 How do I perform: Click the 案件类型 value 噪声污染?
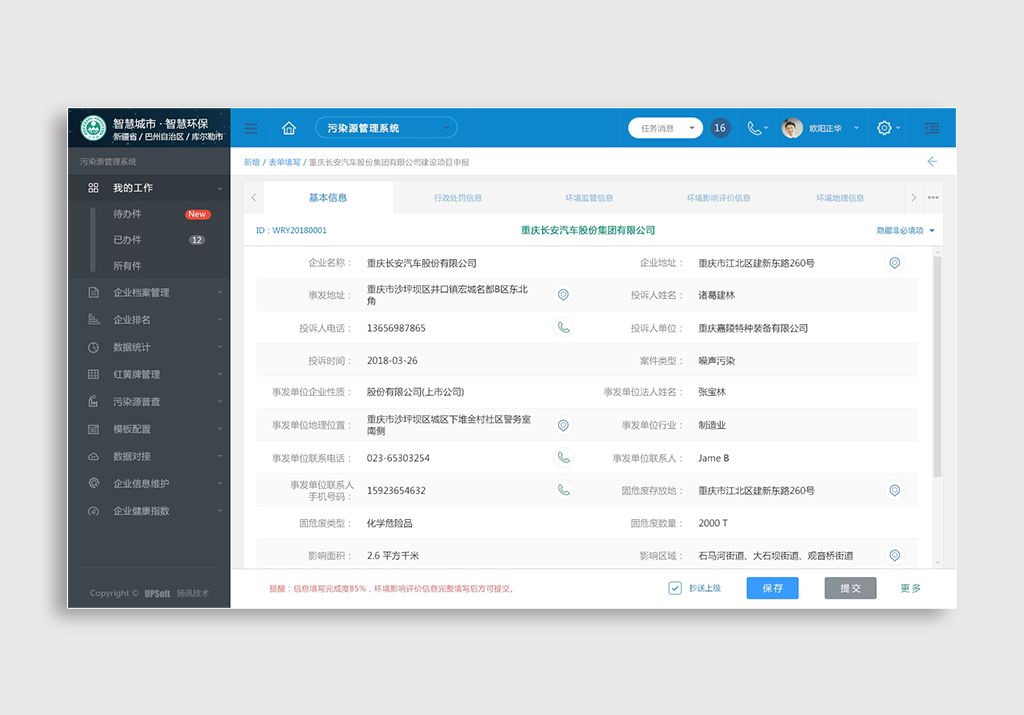[x=716, y=360]
